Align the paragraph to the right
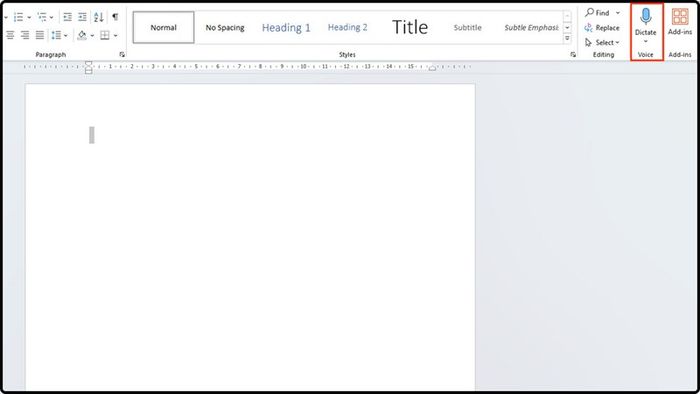 [25, 35]
